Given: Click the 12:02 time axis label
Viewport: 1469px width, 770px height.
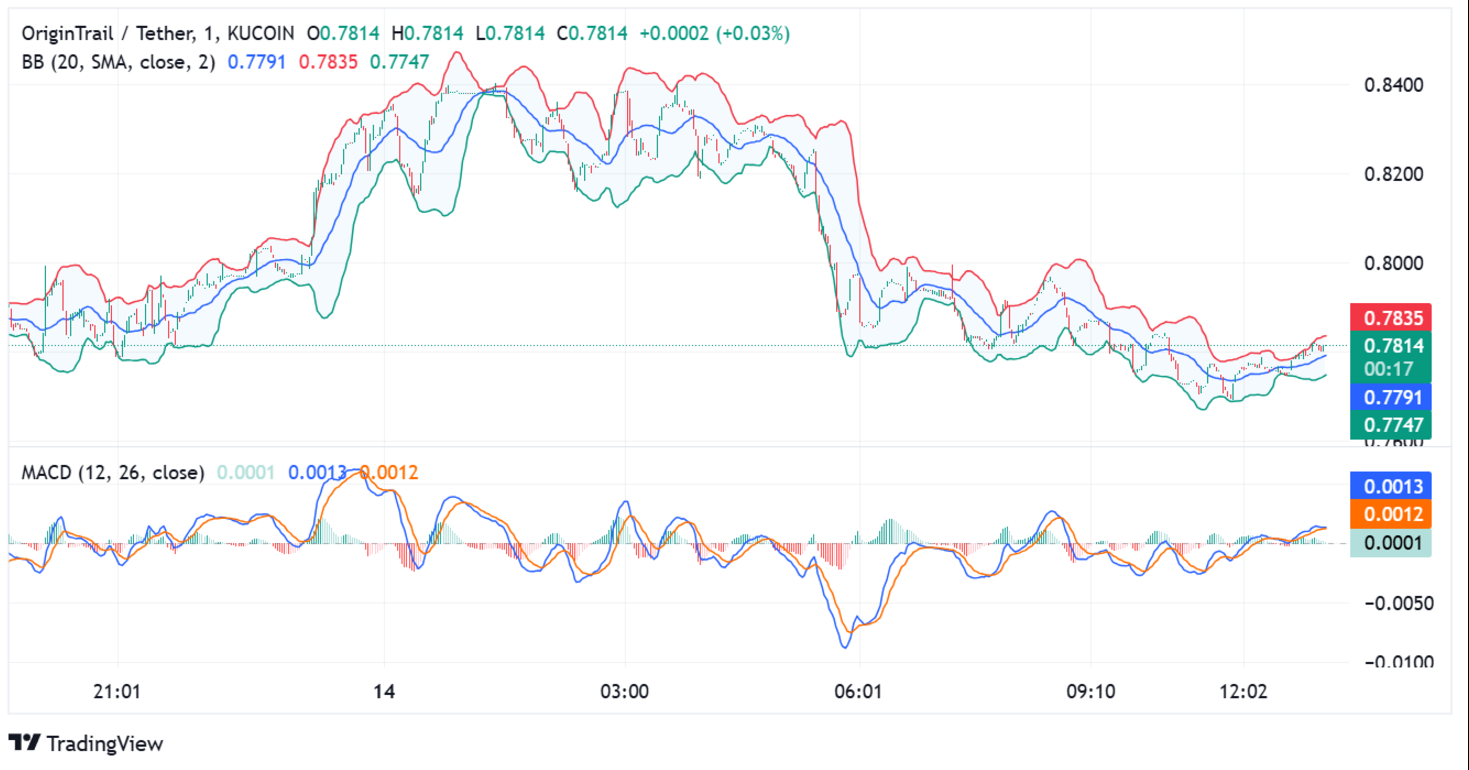Looking at the screenshot, I should pos(1242,691).
